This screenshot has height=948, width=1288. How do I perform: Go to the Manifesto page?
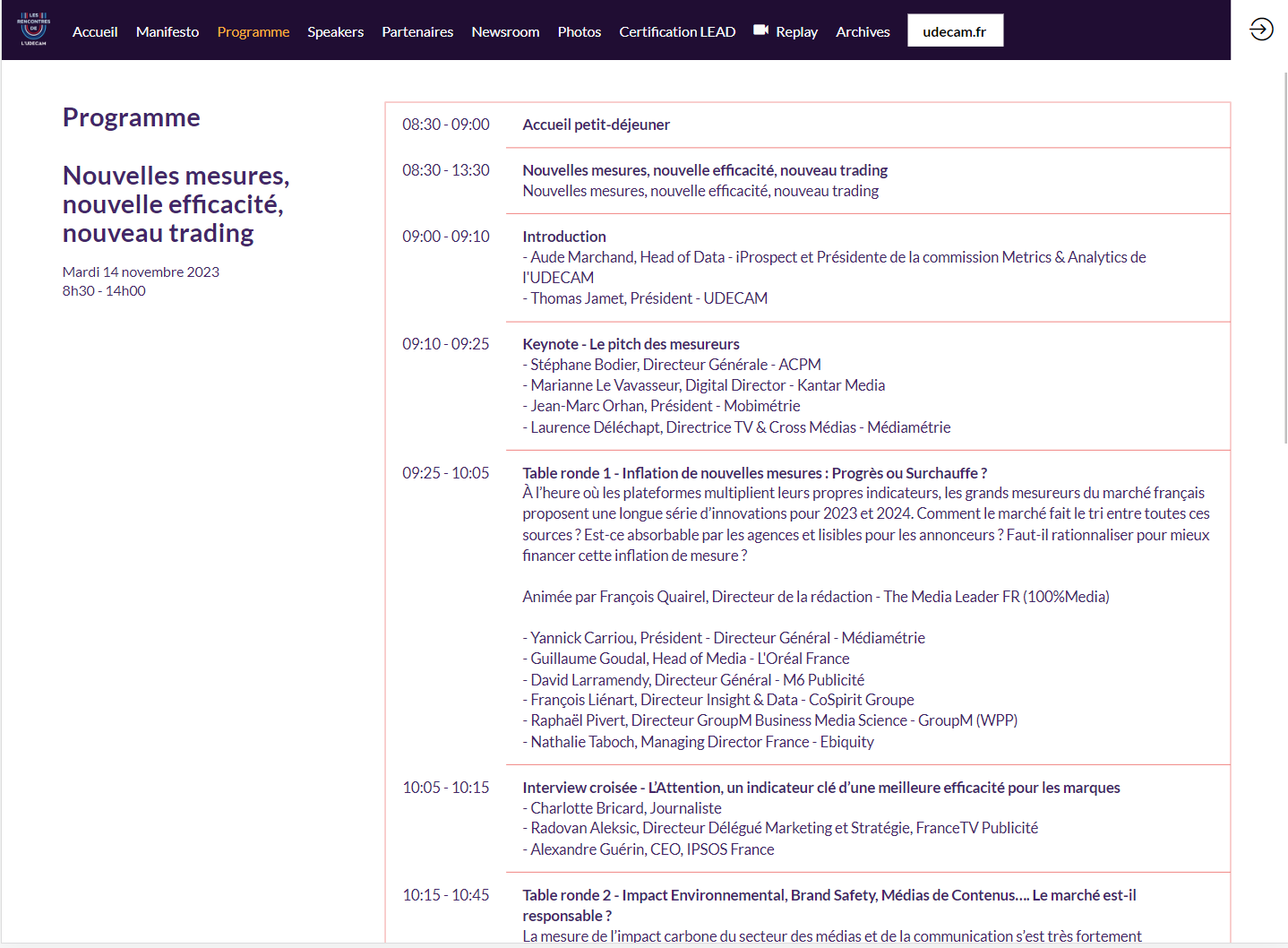point(167,31)
